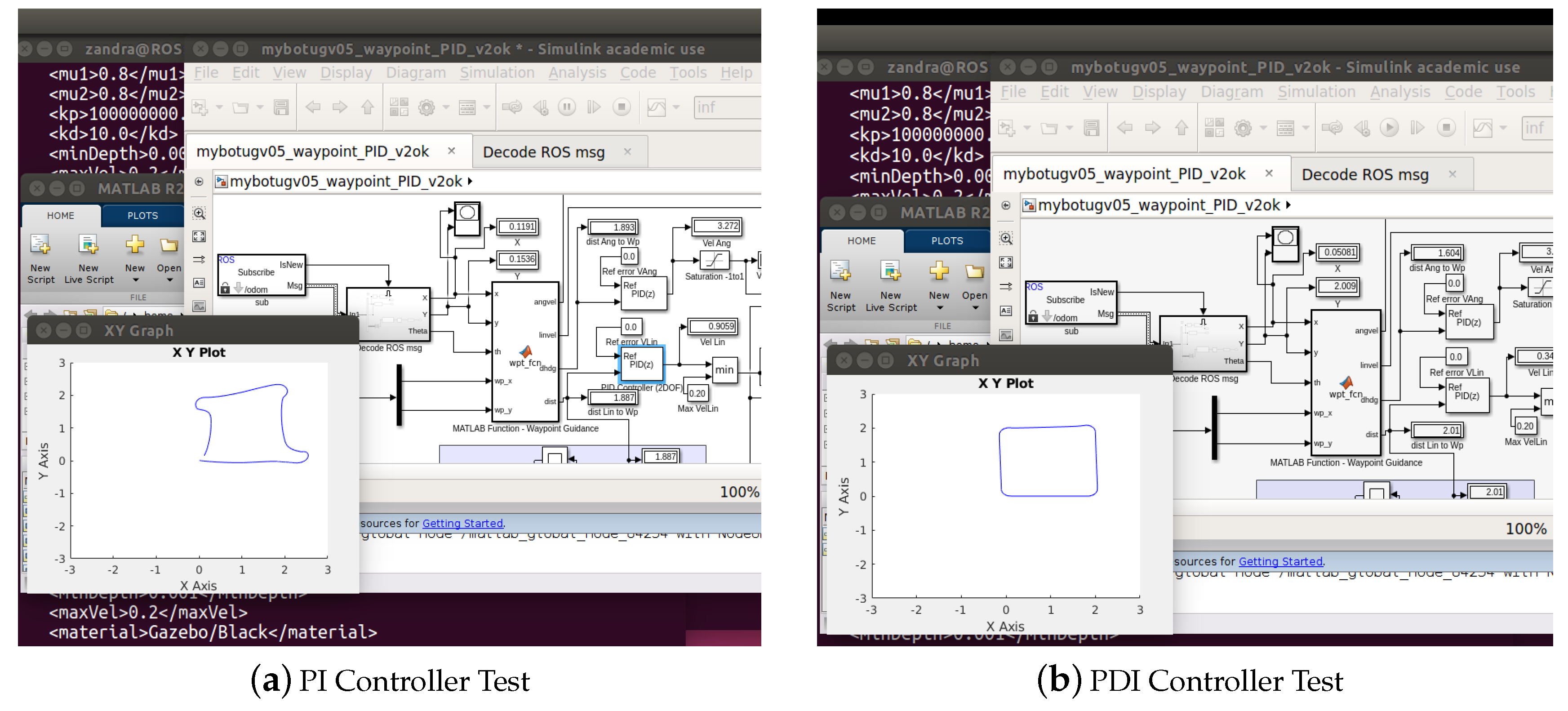Click Model Configuration gear icon in left Simulink toolbar

(426, 108)
